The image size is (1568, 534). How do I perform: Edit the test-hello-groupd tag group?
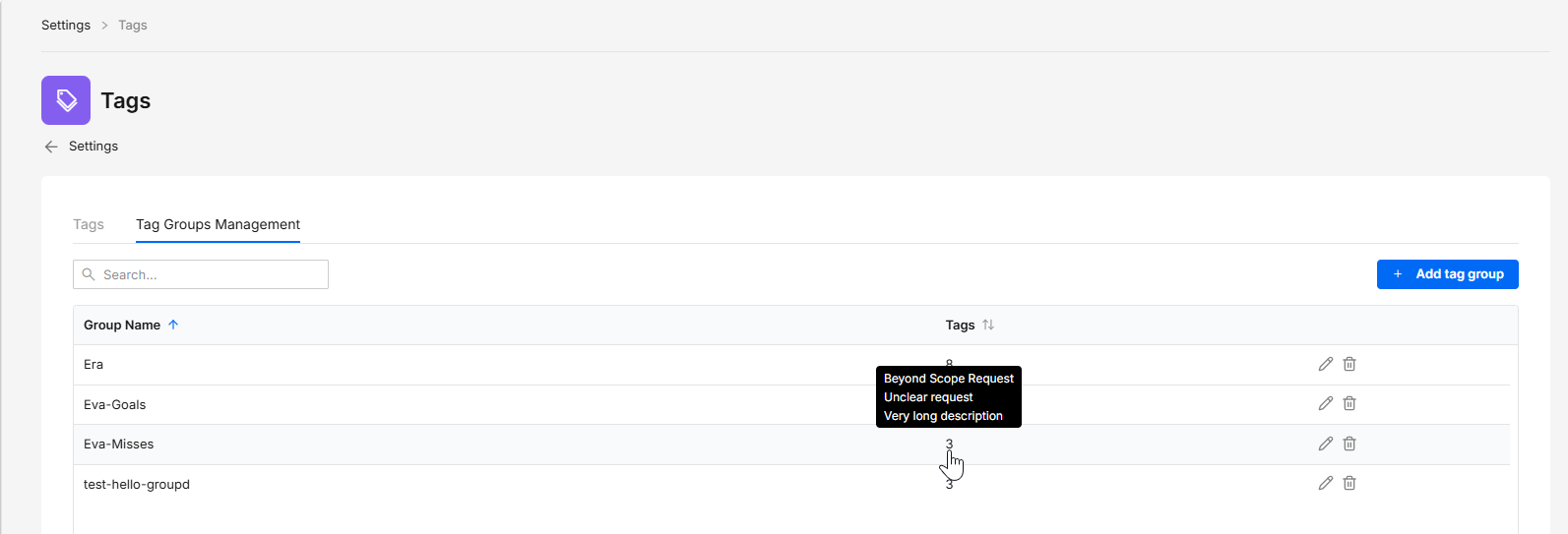(x=1326, y=483)
